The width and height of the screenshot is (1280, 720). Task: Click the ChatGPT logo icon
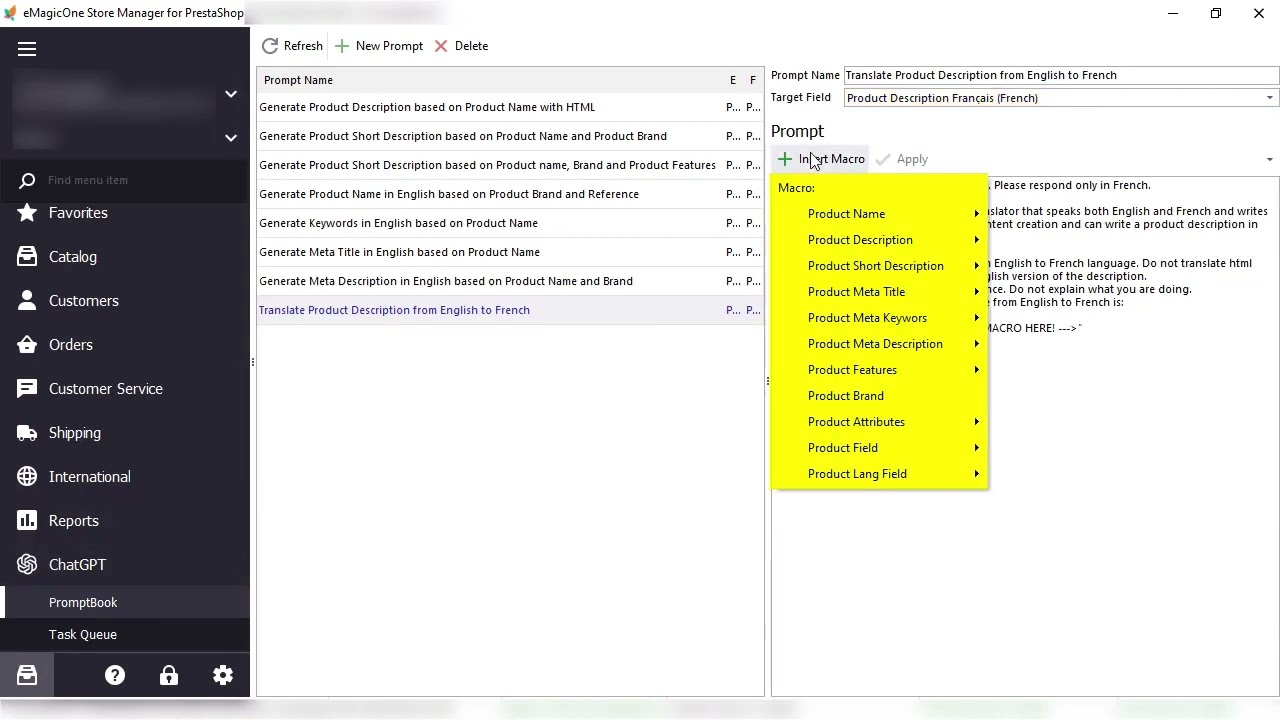click(x=27, y=565)
